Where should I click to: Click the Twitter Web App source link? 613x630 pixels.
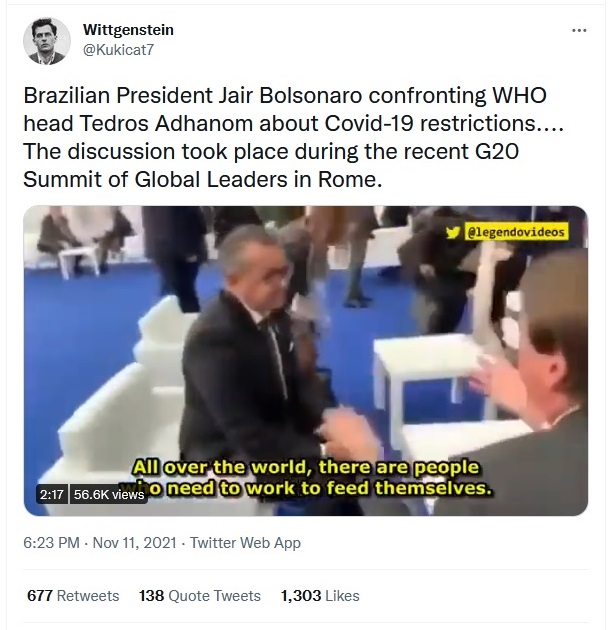(245, 543)
